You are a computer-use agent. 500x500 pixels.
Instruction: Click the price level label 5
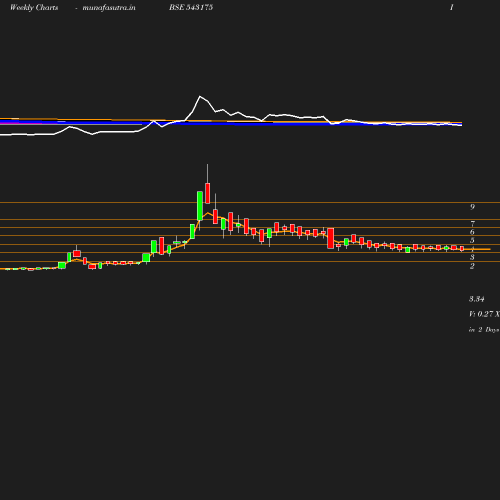pyautogui.click(x=472, y=240)
